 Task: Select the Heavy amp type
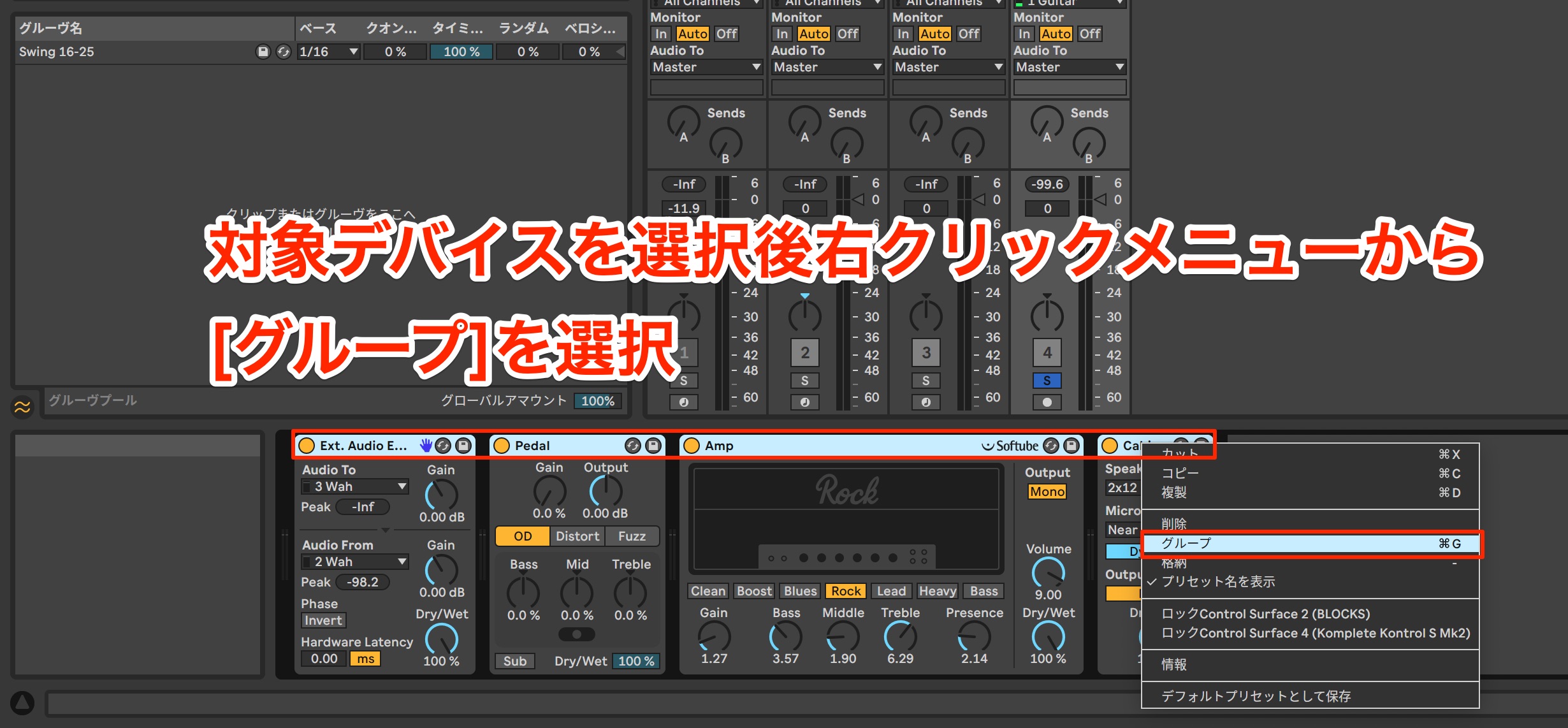tap(938, 591)
